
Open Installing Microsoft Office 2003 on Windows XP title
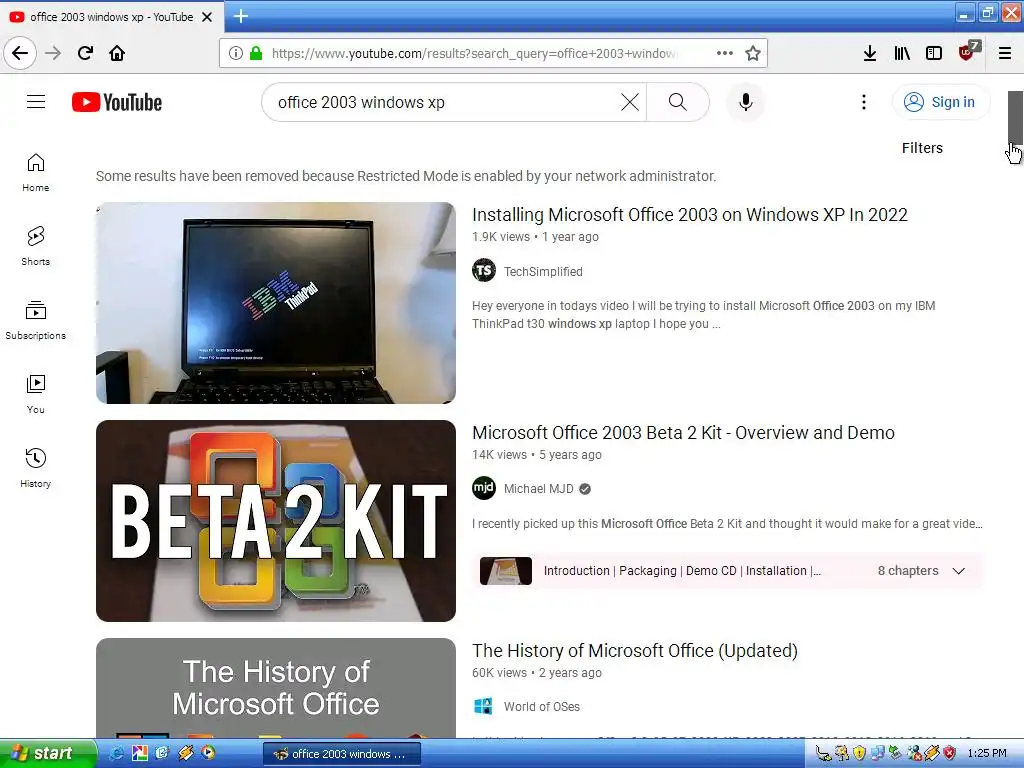[x=690, y=215]
